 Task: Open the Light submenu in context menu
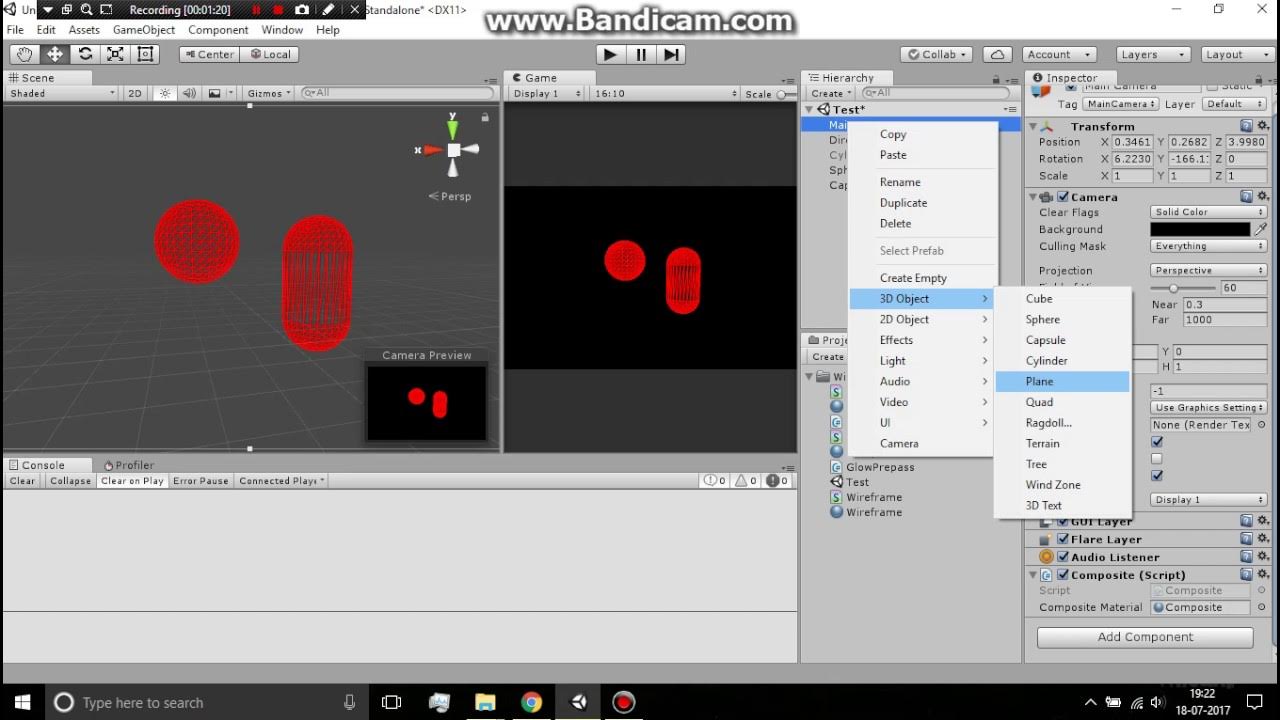pos(923,360)
